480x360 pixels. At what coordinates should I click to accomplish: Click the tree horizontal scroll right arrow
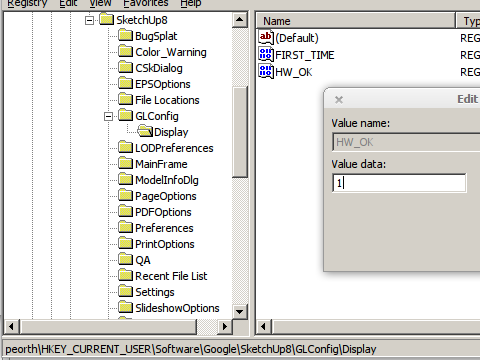point(224,326)
